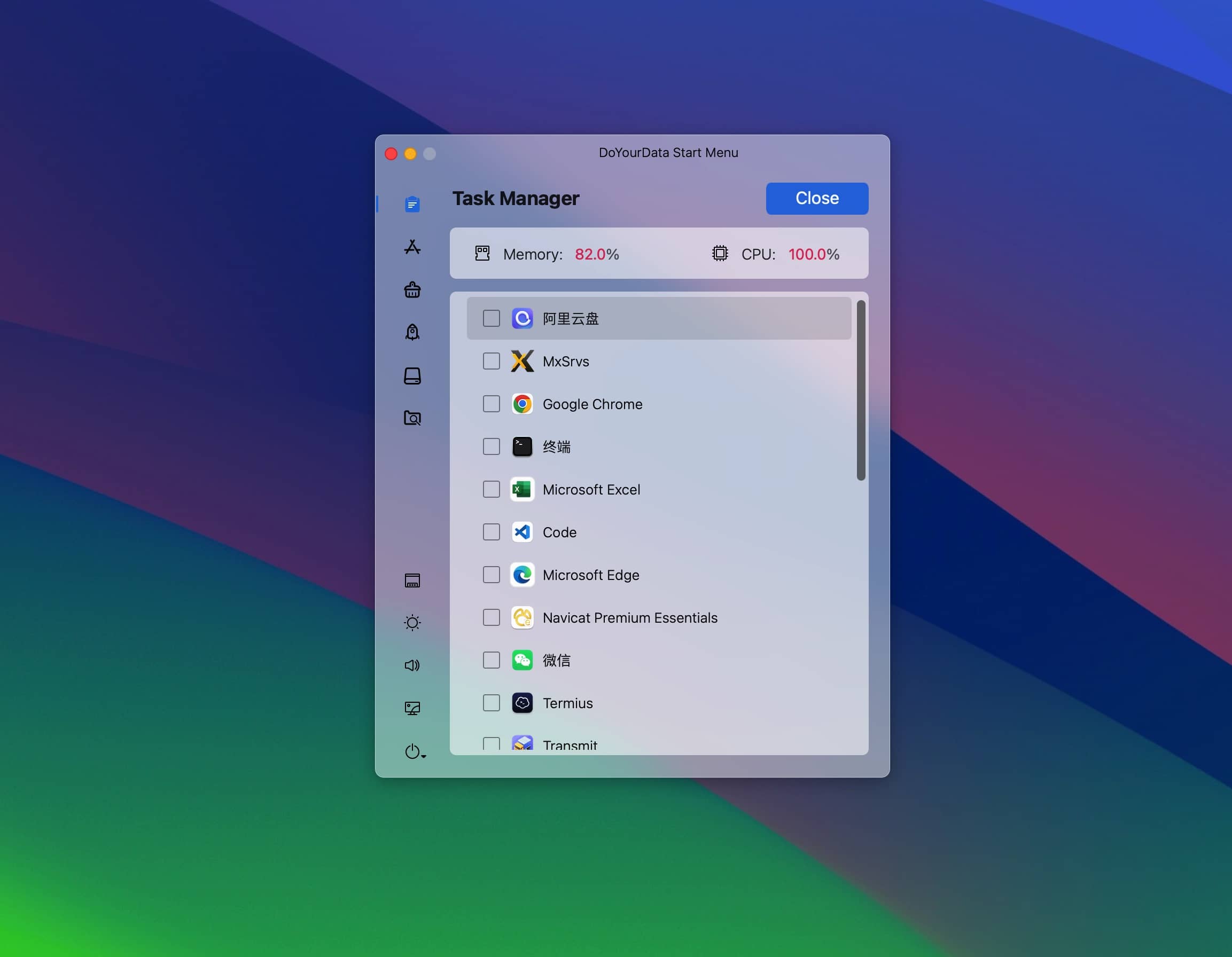Check the Termius checkbox
This screenshot has width=1232, height=957.
point(492,703)
